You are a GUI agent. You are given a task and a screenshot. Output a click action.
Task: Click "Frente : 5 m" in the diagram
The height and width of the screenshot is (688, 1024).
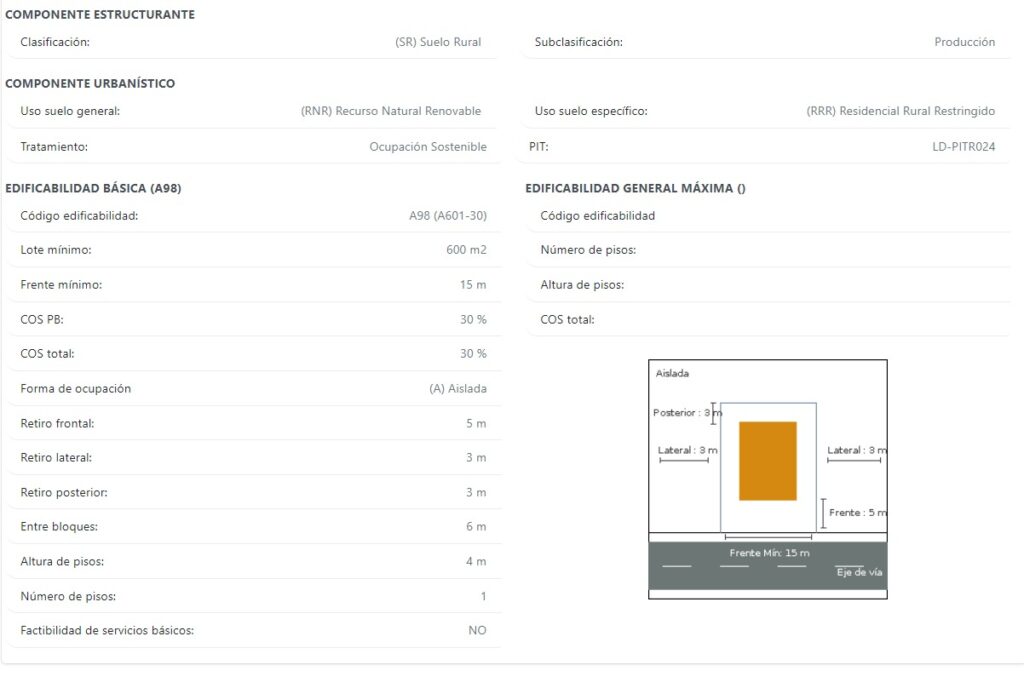[x=858, y=512]
